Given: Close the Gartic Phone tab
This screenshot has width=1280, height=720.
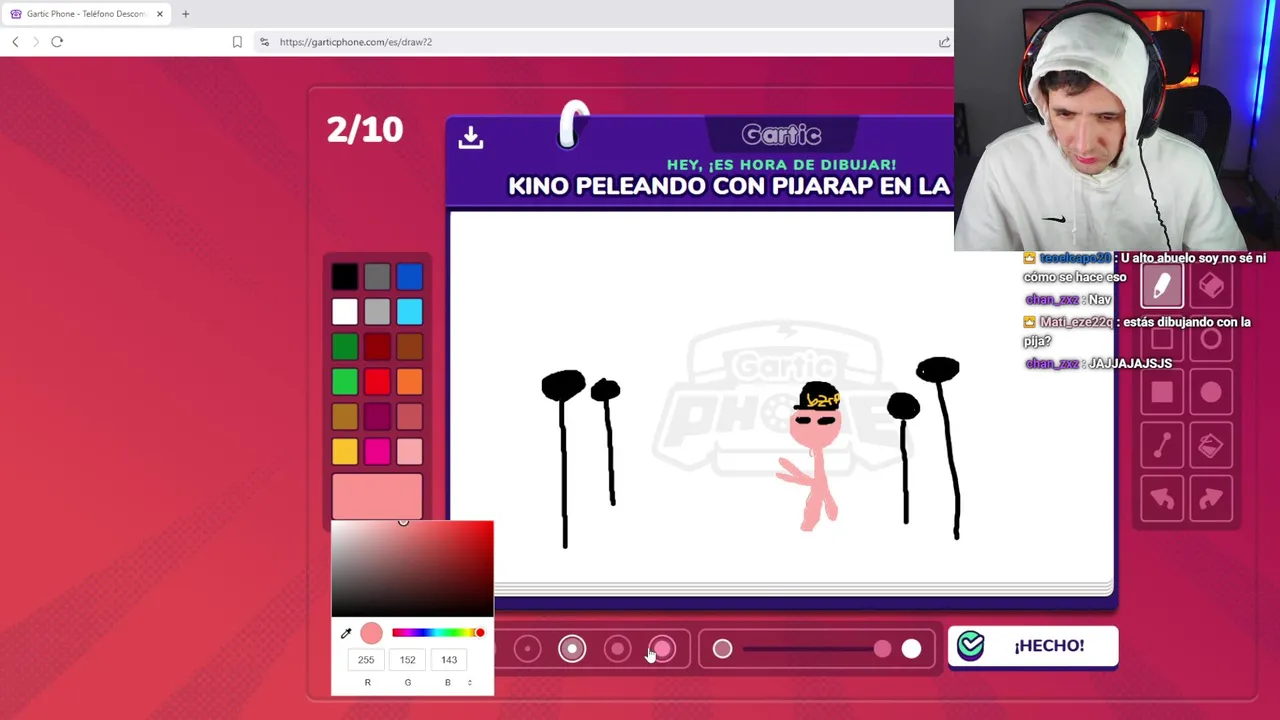Looking at the screenshot, I should tap(159, 14).
